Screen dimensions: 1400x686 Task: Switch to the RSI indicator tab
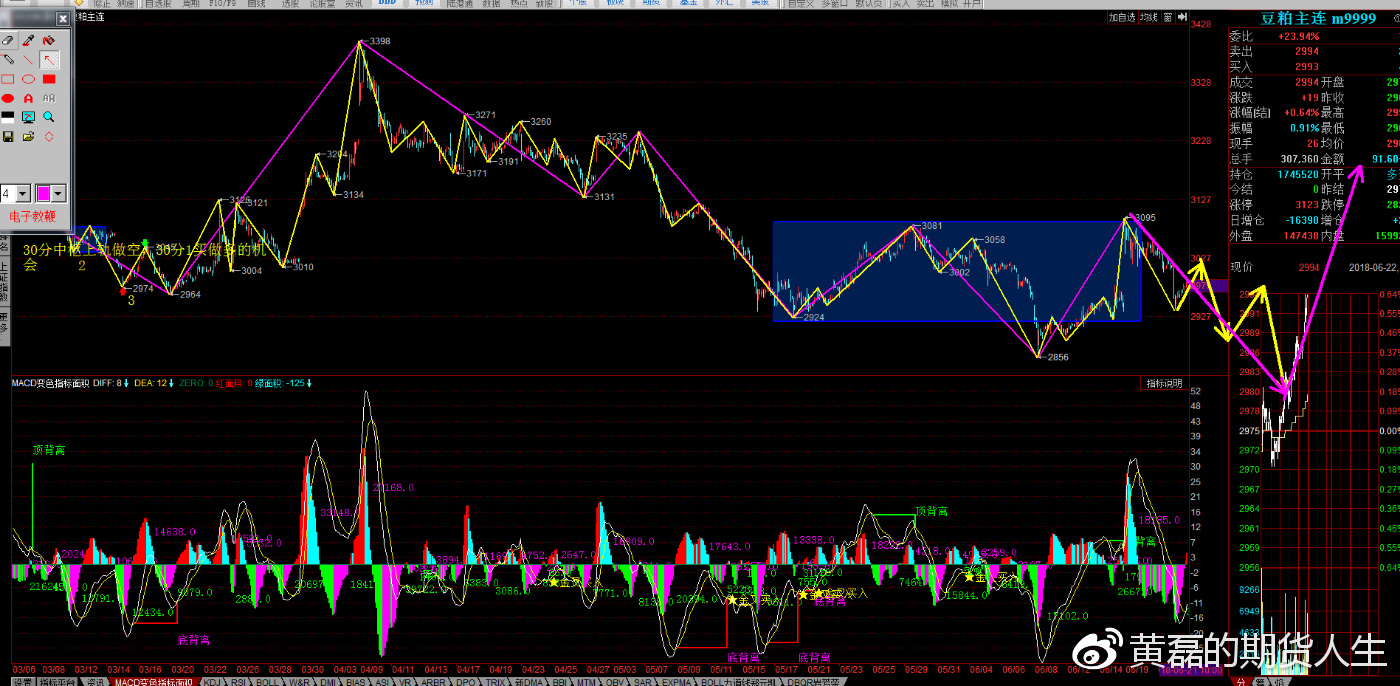(239, 681)
